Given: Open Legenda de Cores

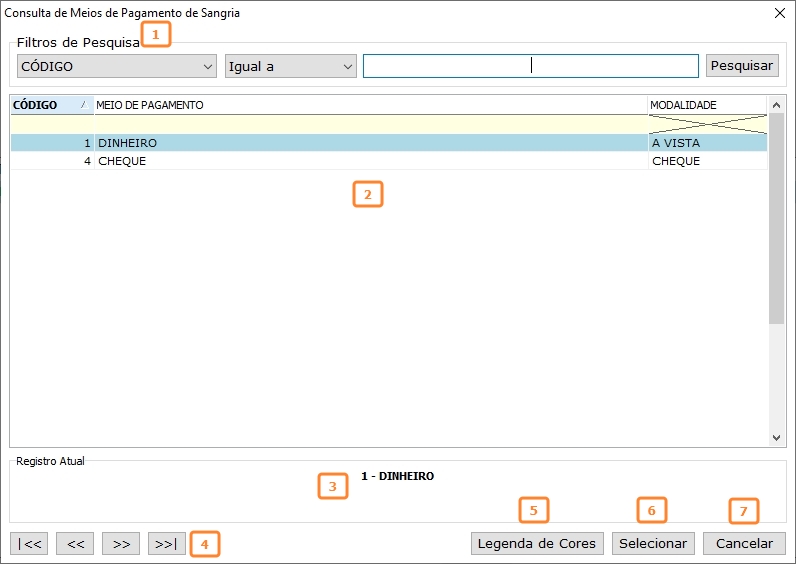Looking at the screenshot, I should click(x=537, y=544).
